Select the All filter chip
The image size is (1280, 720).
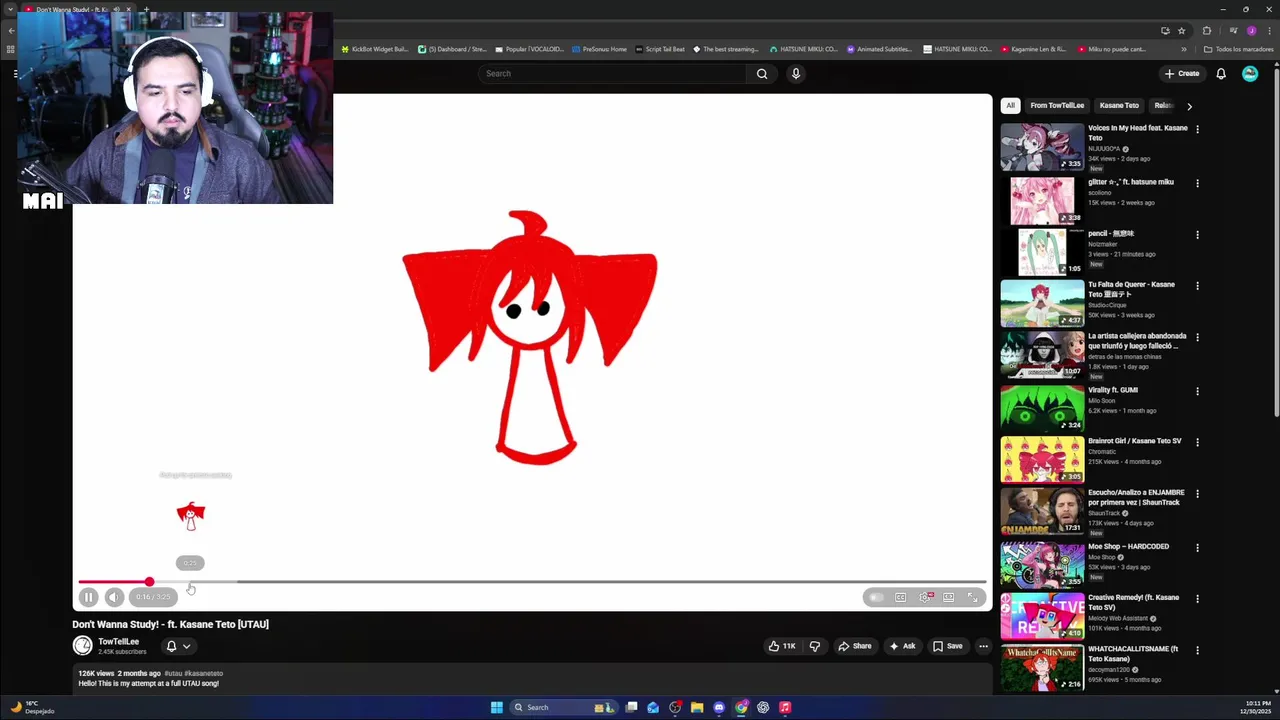1010,105
